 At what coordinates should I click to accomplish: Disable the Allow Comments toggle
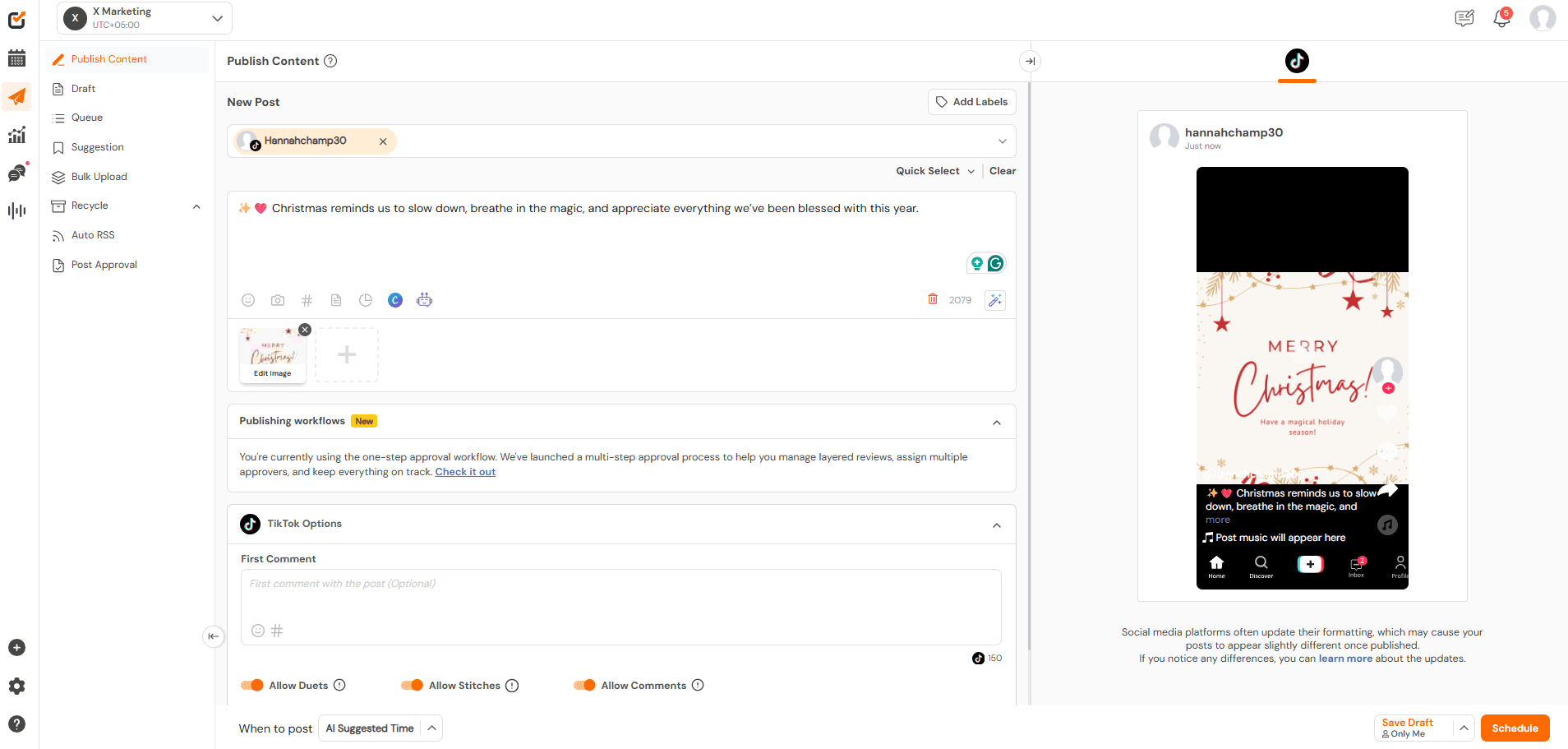[586, 685]
